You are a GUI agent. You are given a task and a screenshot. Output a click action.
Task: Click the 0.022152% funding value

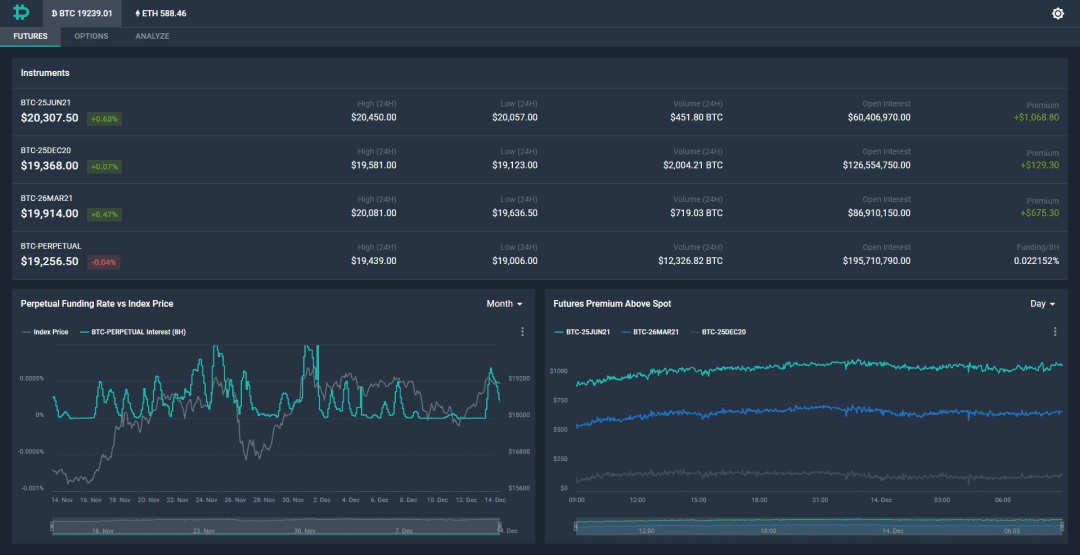coord(1036,262)
